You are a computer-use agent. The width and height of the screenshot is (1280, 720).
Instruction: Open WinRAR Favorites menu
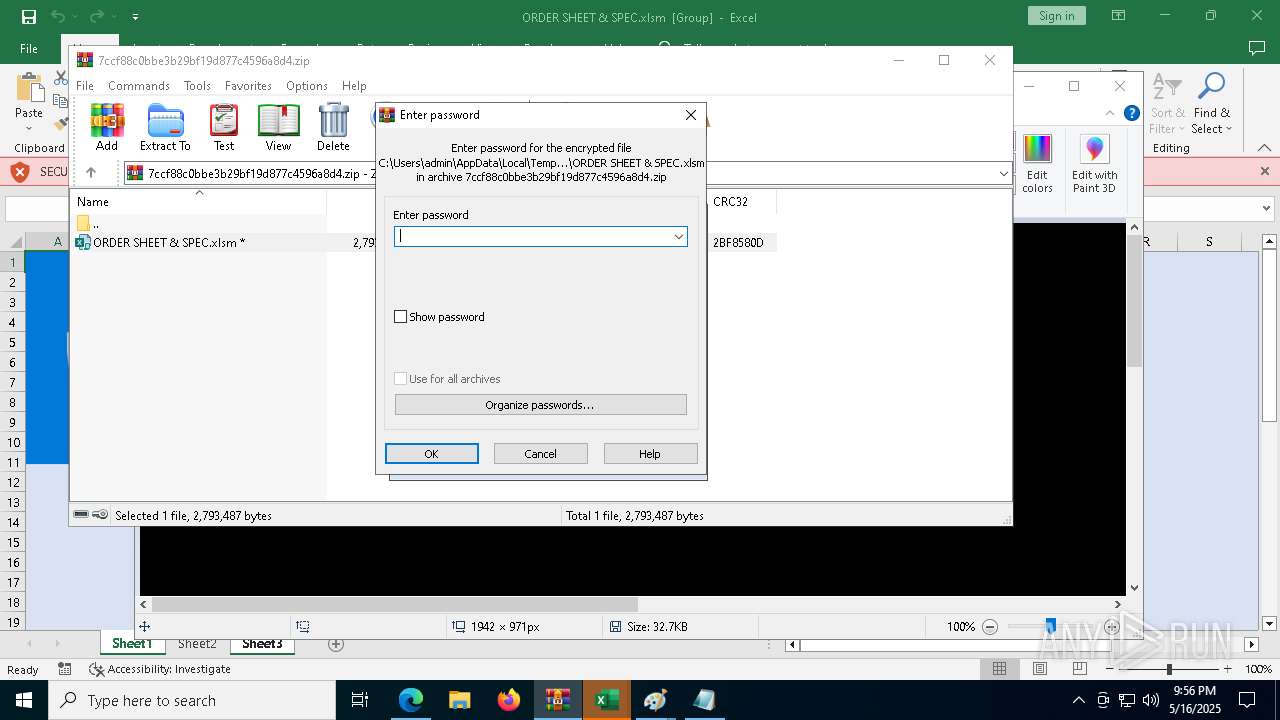click(248, 86)
